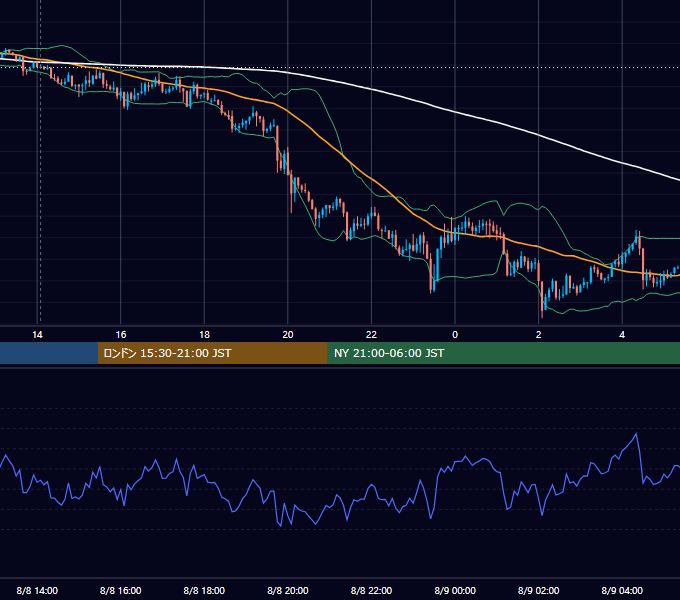Click the 8/8 18:00 label on indicator axis
The width and height of the screenshot is (680, 600).
pos(204,590)
